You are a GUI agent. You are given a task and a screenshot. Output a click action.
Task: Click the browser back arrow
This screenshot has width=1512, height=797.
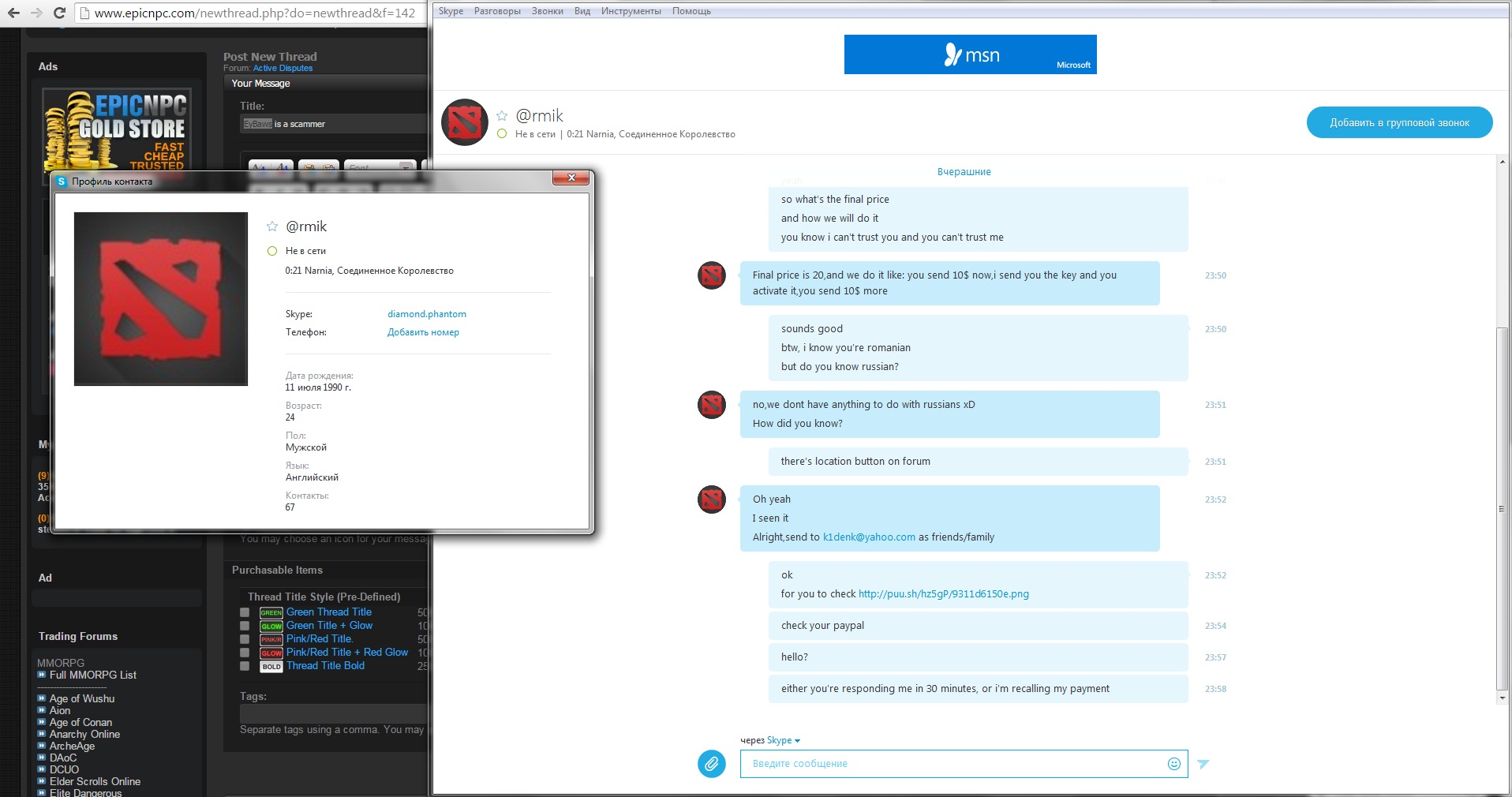pos(13,13)
